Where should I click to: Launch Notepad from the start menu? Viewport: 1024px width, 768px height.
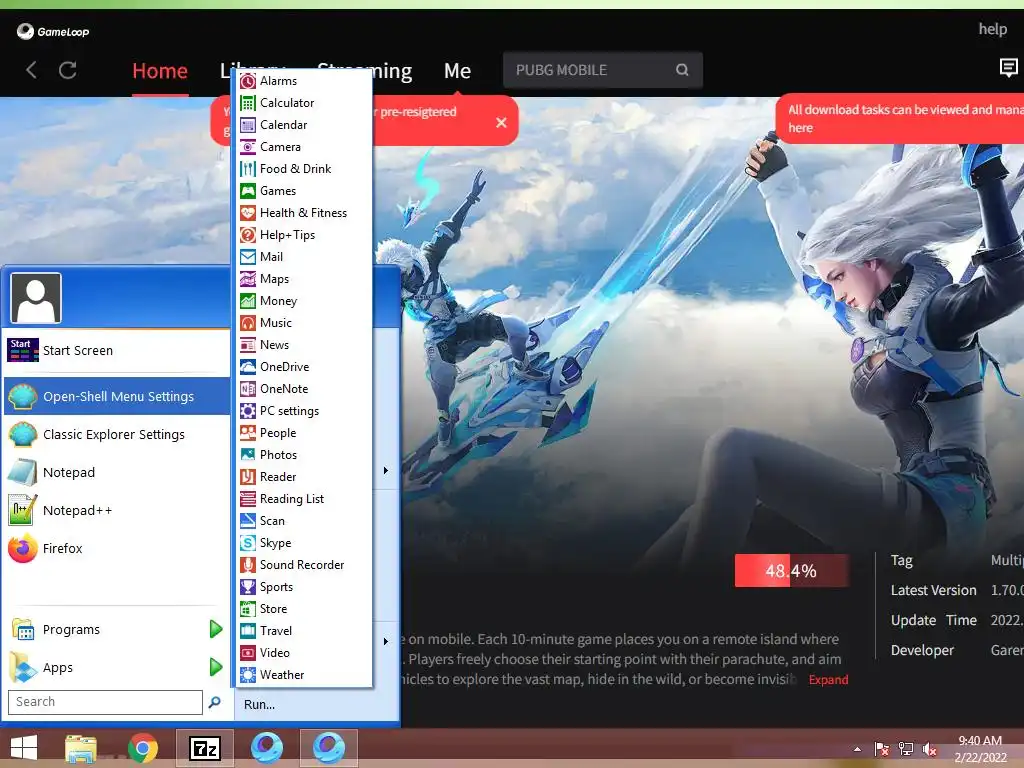point(117,472)
